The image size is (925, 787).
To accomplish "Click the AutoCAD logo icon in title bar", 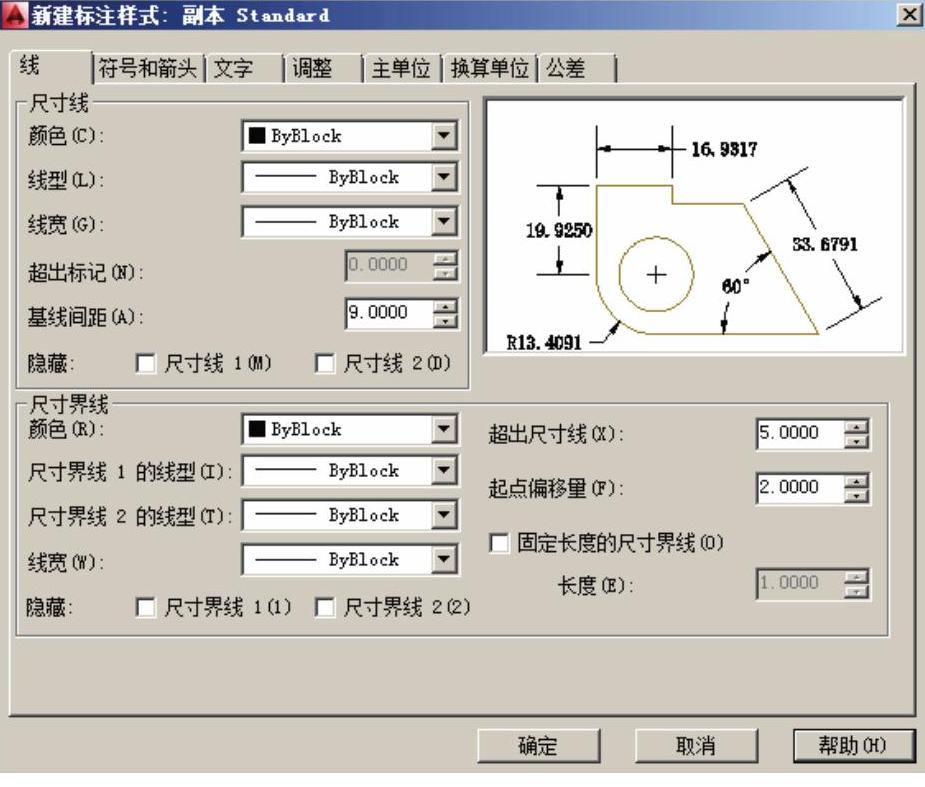I will coord(12,16).
